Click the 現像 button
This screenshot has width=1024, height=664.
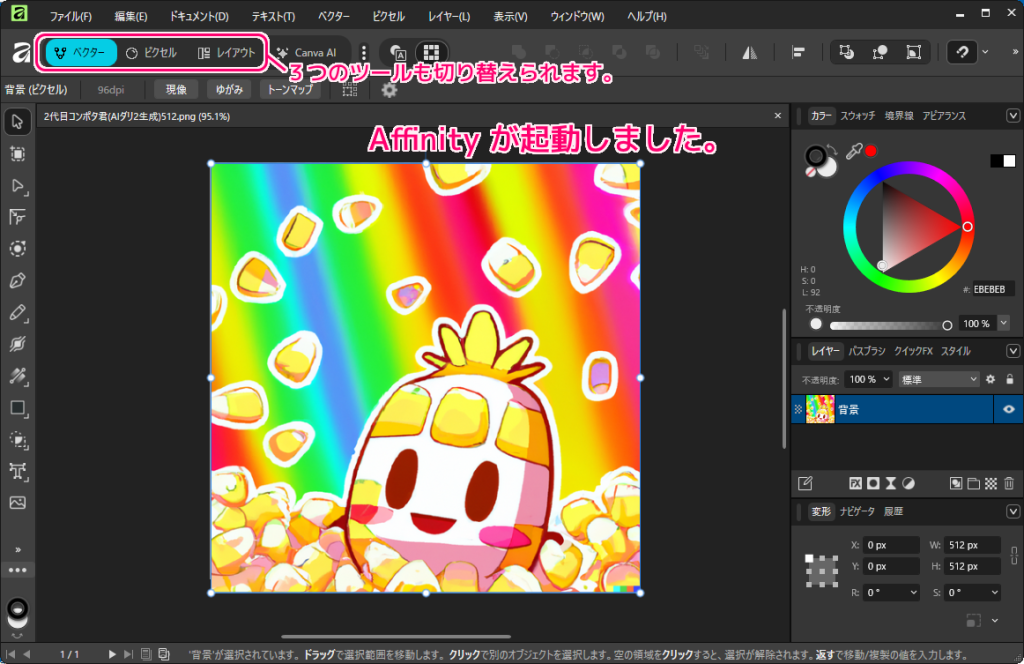click(x=175, y=89)
